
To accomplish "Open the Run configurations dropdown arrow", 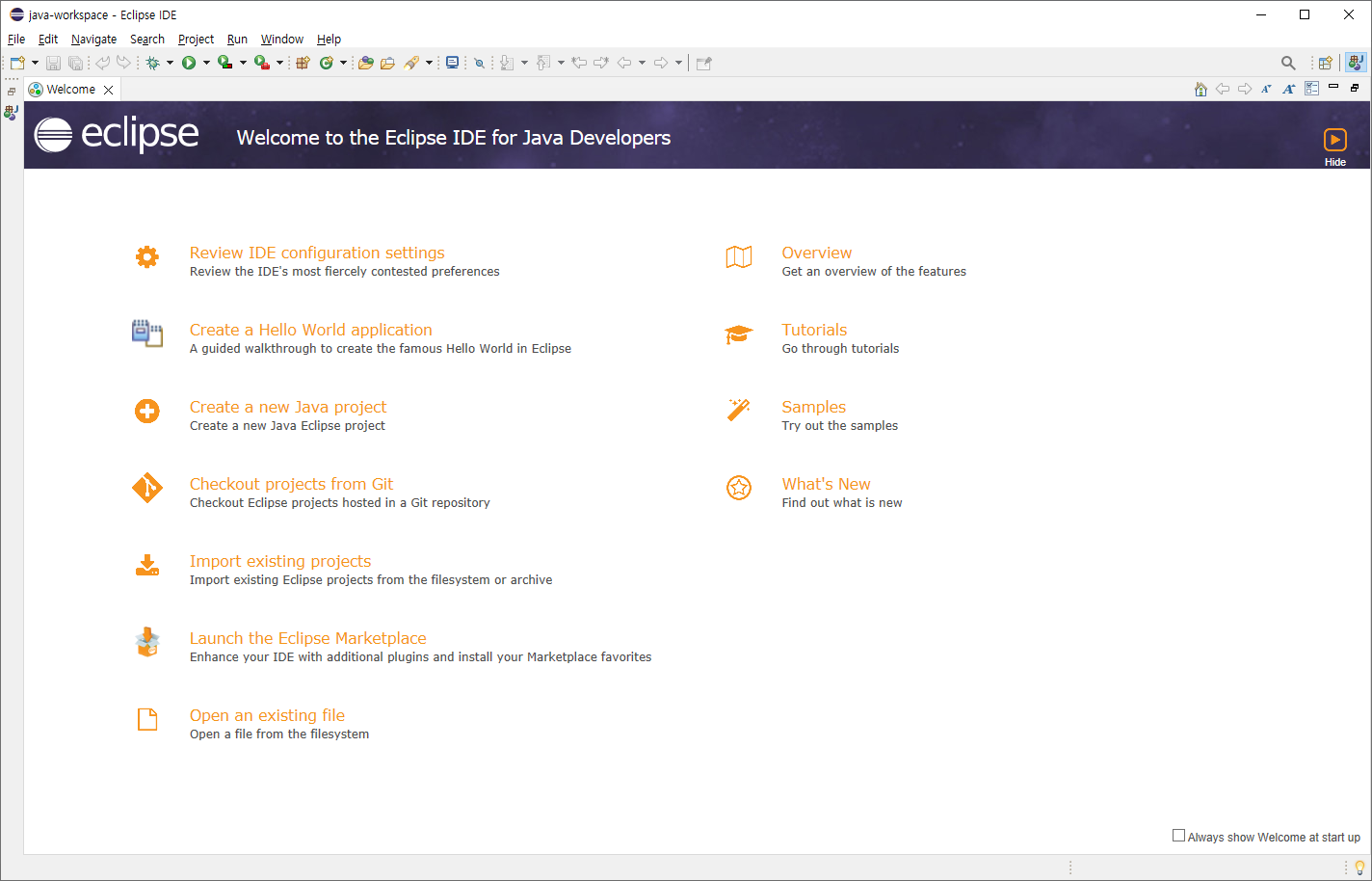I will point(206,63).
